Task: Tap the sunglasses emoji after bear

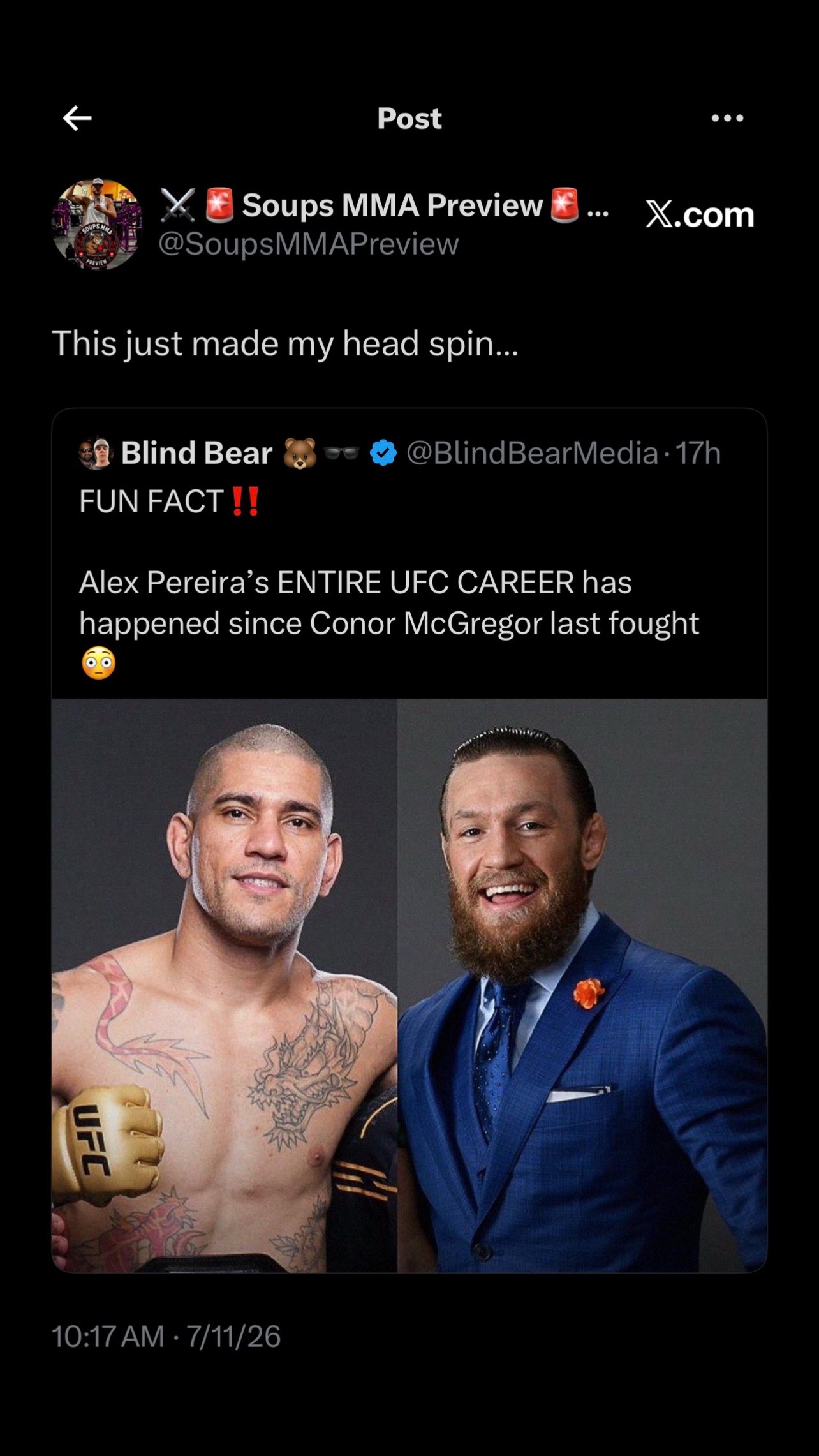Action: coord(342,453)
